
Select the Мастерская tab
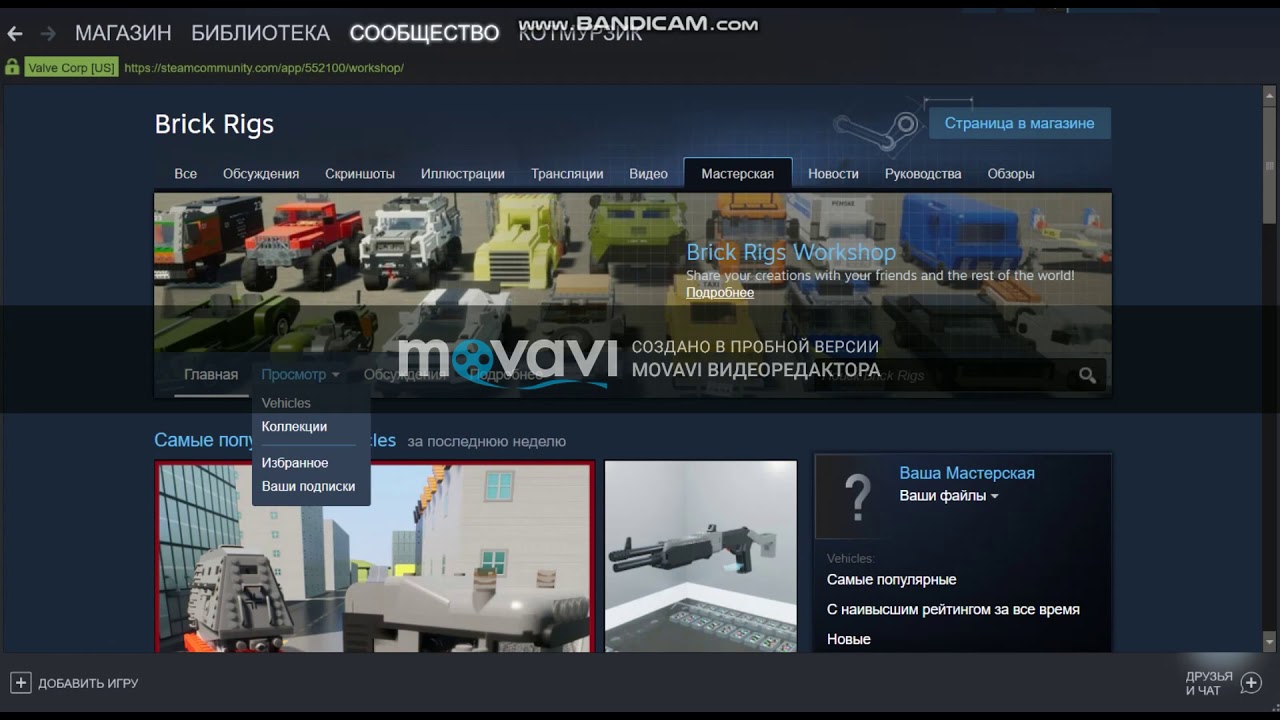tap(738, 173)
